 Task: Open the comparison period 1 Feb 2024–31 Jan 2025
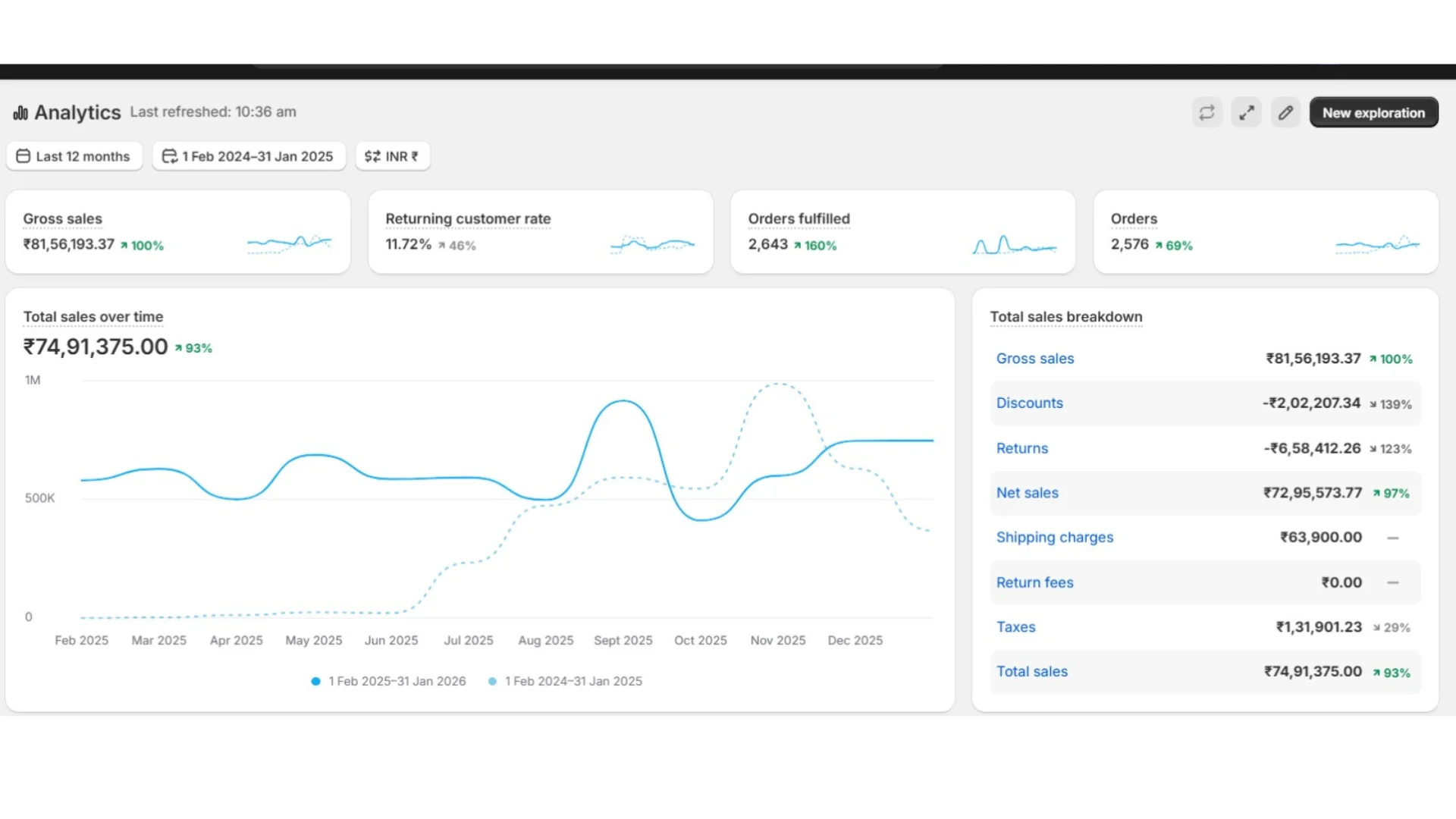click(x=249, y=156)
